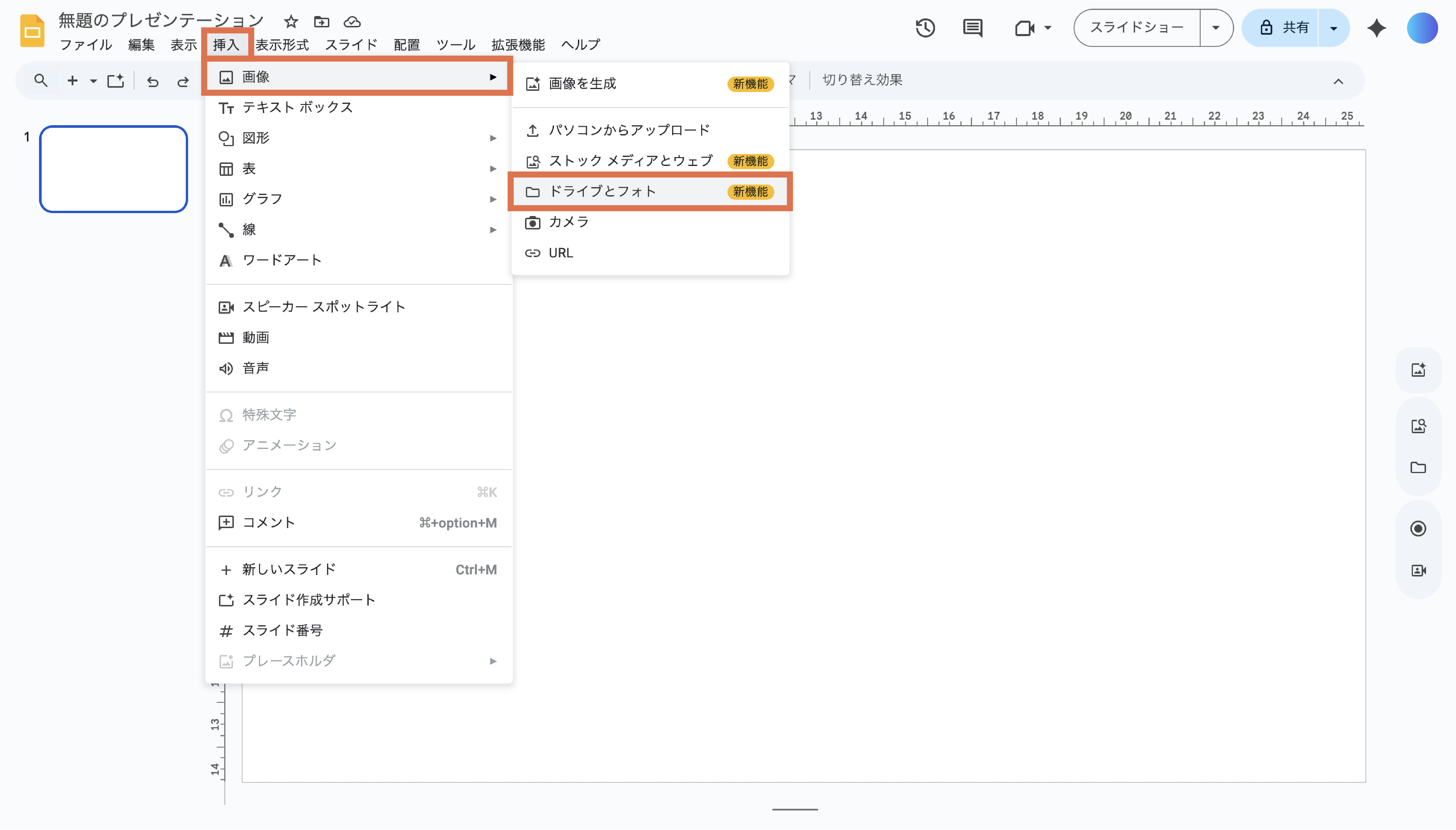Click the redo arrow in toolbar
Image resolution: width=1456 pixels, height=830 pixels.
point(182,81)
